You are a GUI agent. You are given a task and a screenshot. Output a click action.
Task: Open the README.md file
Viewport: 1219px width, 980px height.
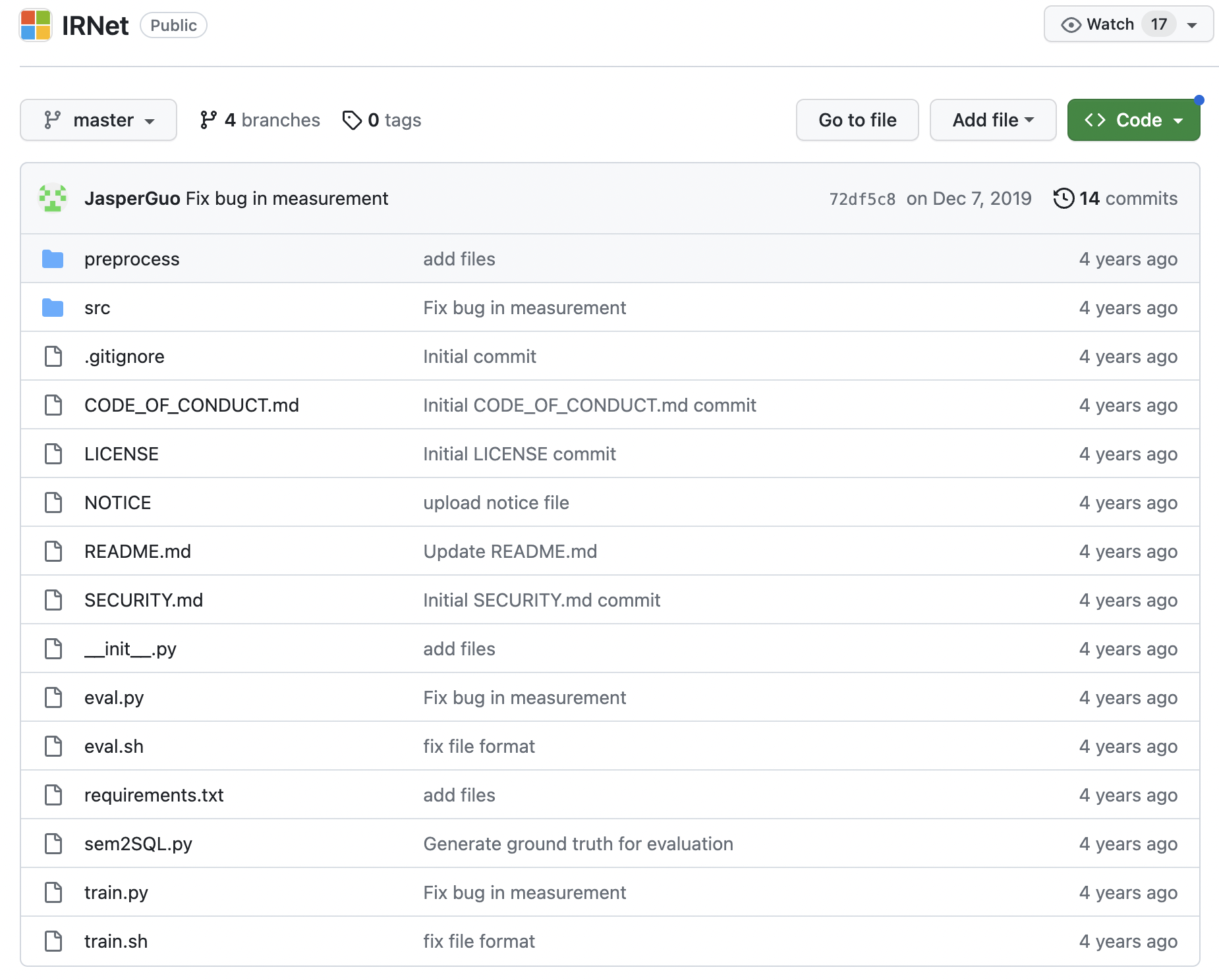[x=138, y=551]
